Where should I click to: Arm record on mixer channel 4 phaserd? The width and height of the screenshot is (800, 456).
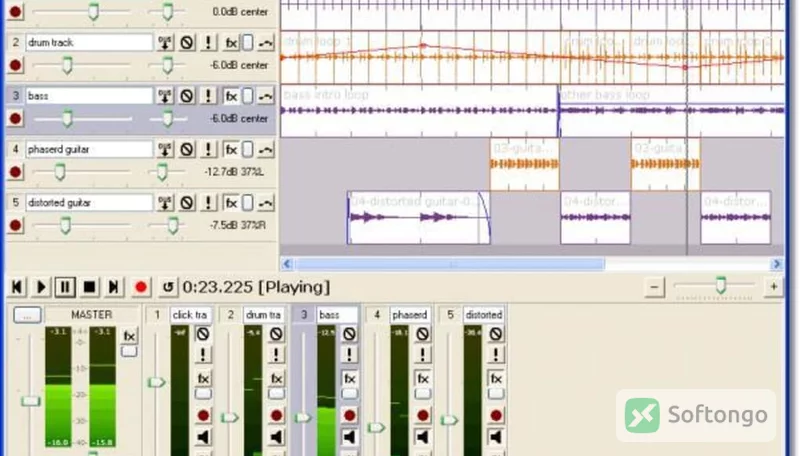coord(422,415)
